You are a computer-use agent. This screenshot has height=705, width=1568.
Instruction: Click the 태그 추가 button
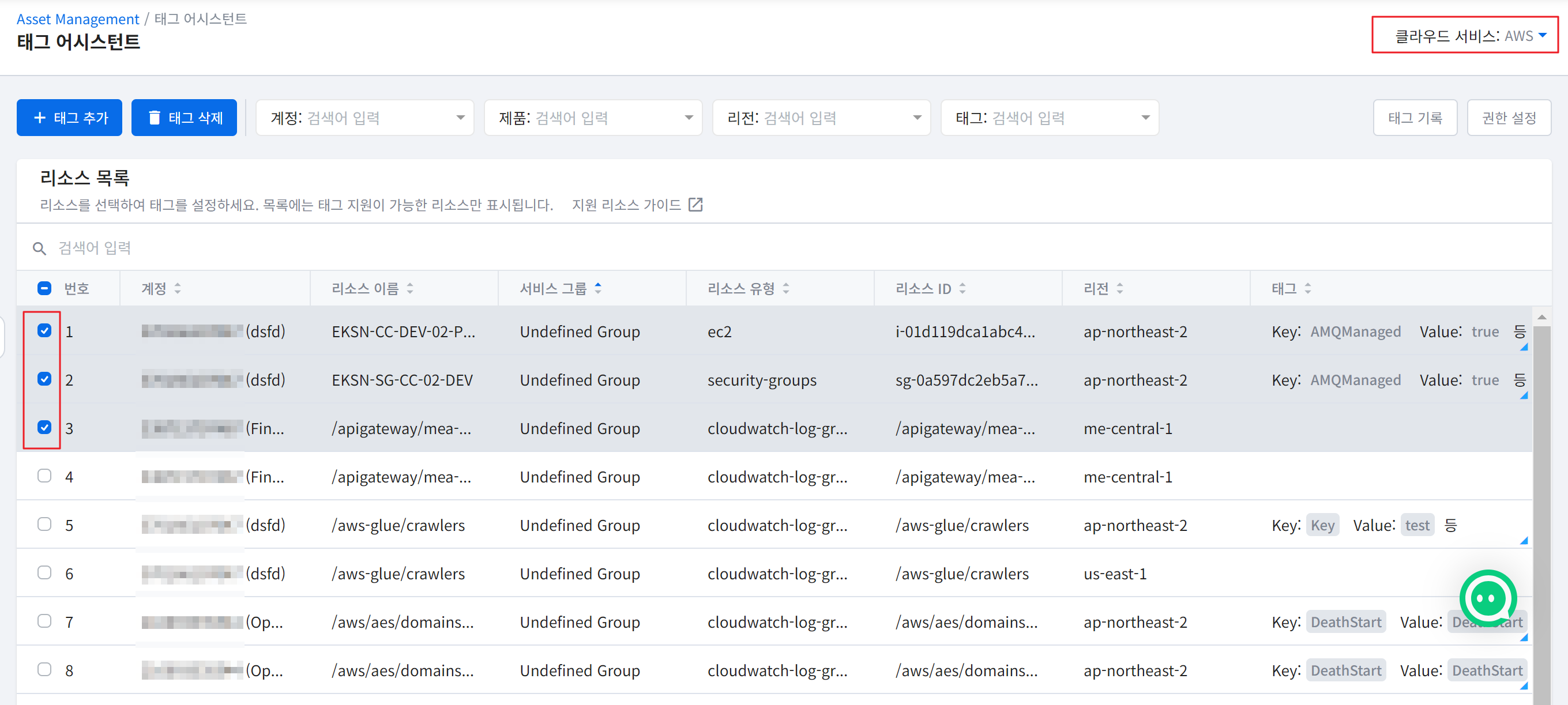click(x=69, y=118)
